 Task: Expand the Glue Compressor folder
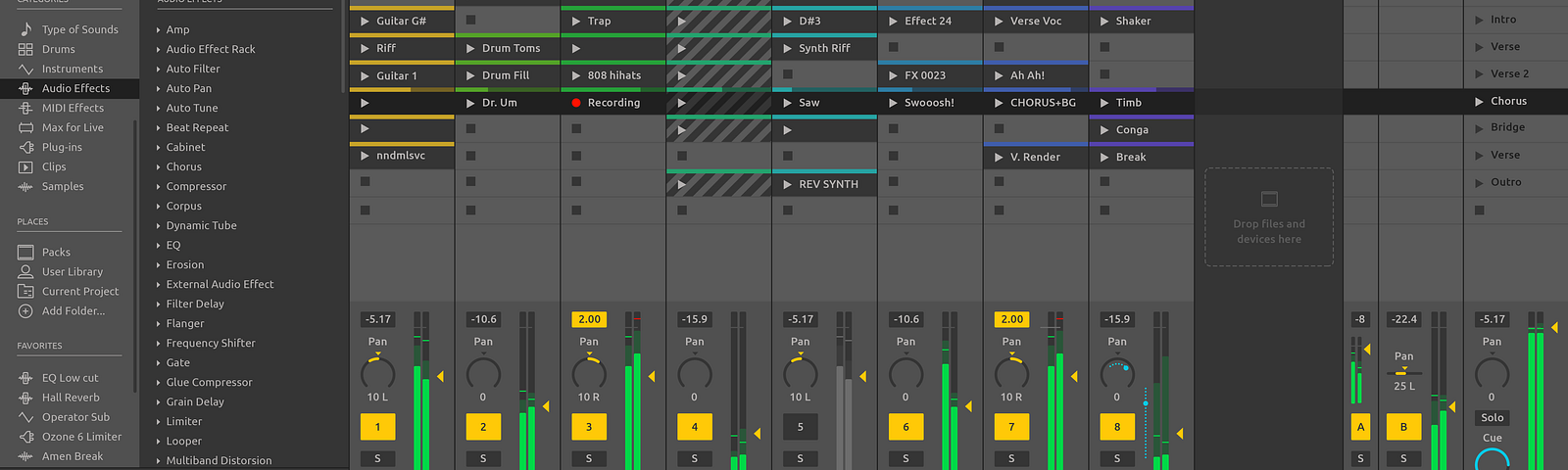(x=158, y=383)
